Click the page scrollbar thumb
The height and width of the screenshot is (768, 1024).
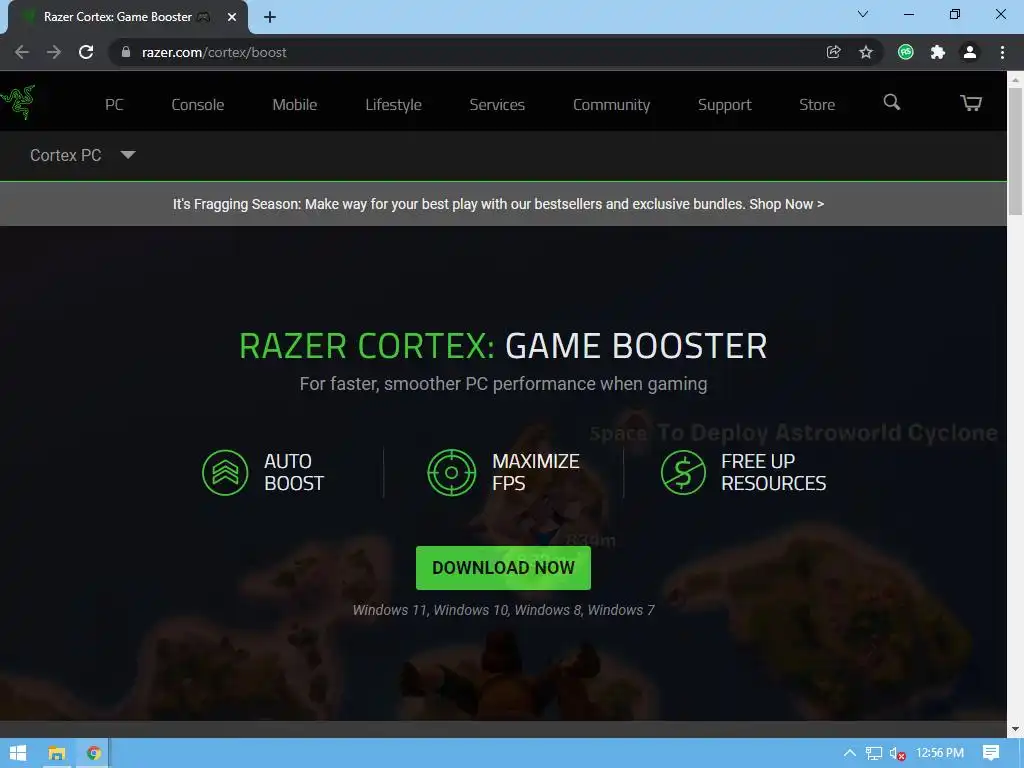click(x=1015, y=152)
